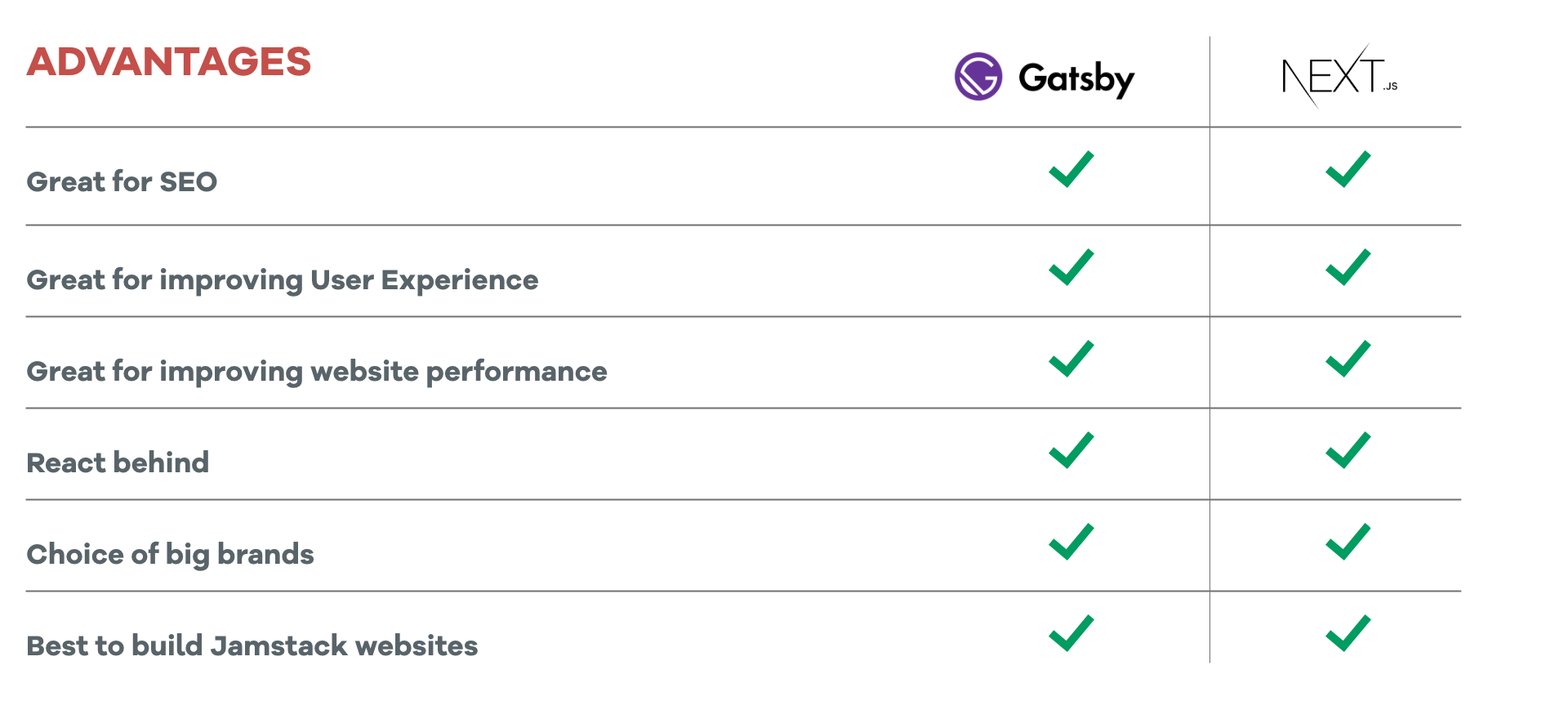Viewport: 1568px width, 728px height.
Task: Click Best to build Jamstack websites text
Action: [x=252, y=645]
